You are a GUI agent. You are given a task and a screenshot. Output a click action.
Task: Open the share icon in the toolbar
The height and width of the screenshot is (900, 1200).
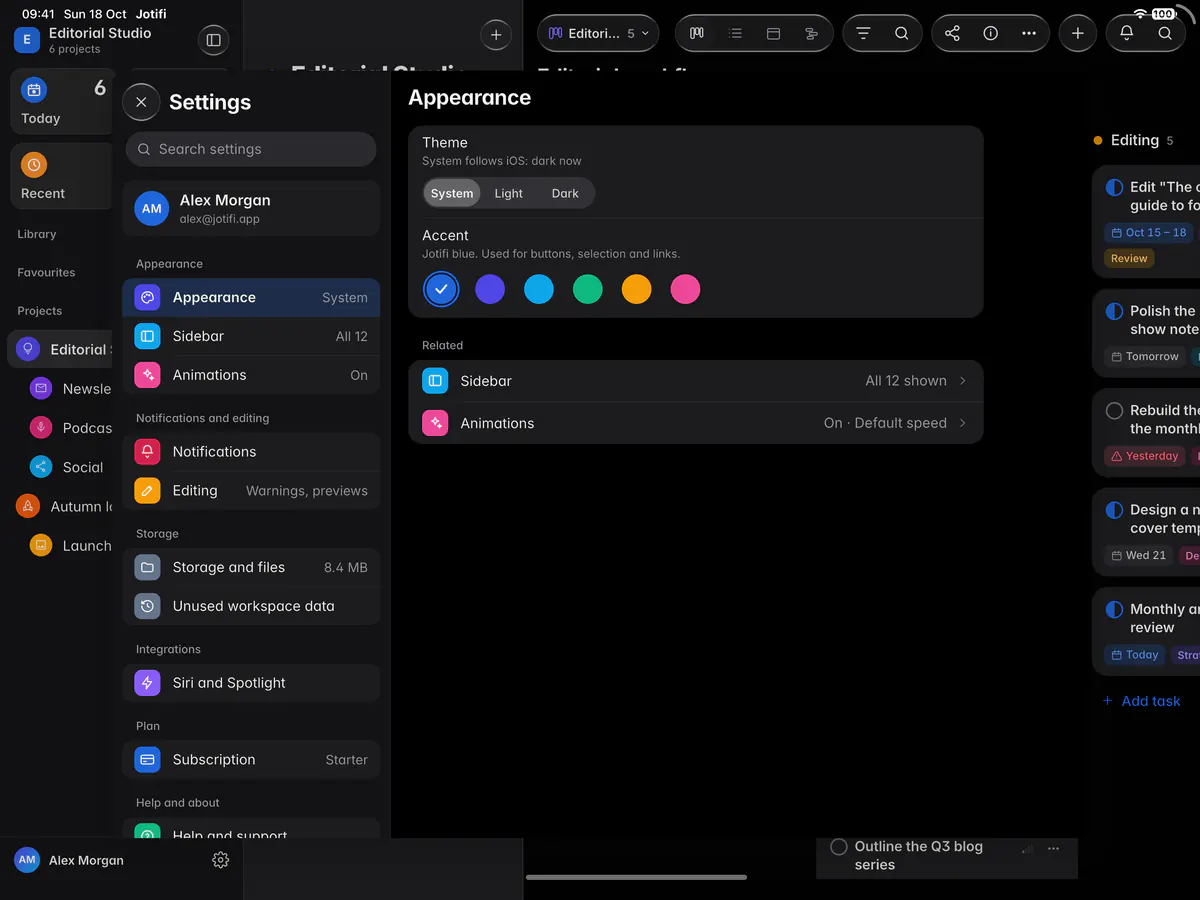(x=952, y=33)
